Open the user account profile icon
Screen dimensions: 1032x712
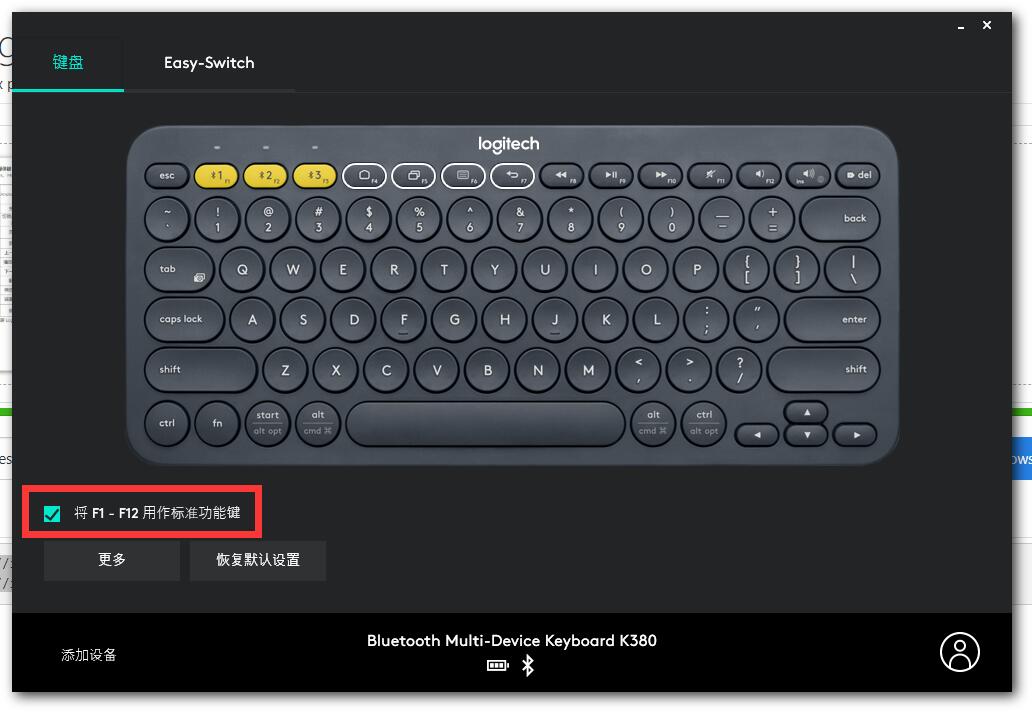coord(960,652)
